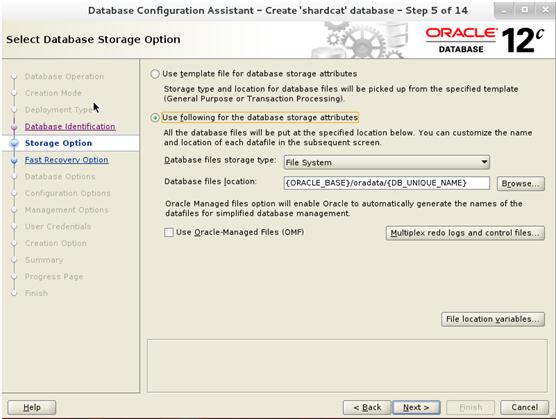Image resolution: width=556 pixels, height=419 pixels.
Task: Select 'Use template file for database storage attributes' radio
Action: click(155, 74)
